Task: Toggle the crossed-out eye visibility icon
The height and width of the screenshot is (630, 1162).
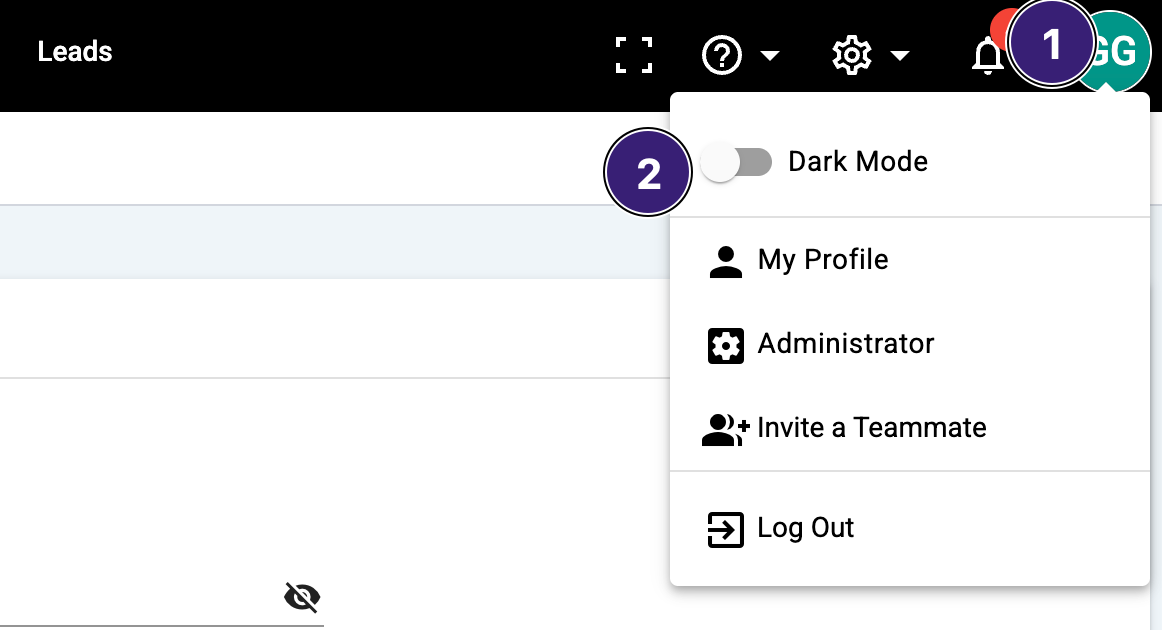Action: tap(302, 597)
